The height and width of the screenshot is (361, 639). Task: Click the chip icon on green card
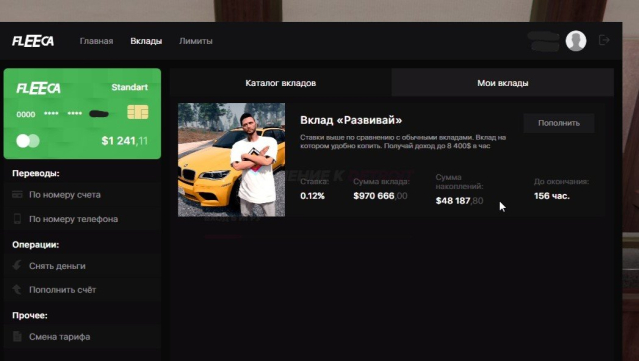click(x=138, y=112)
